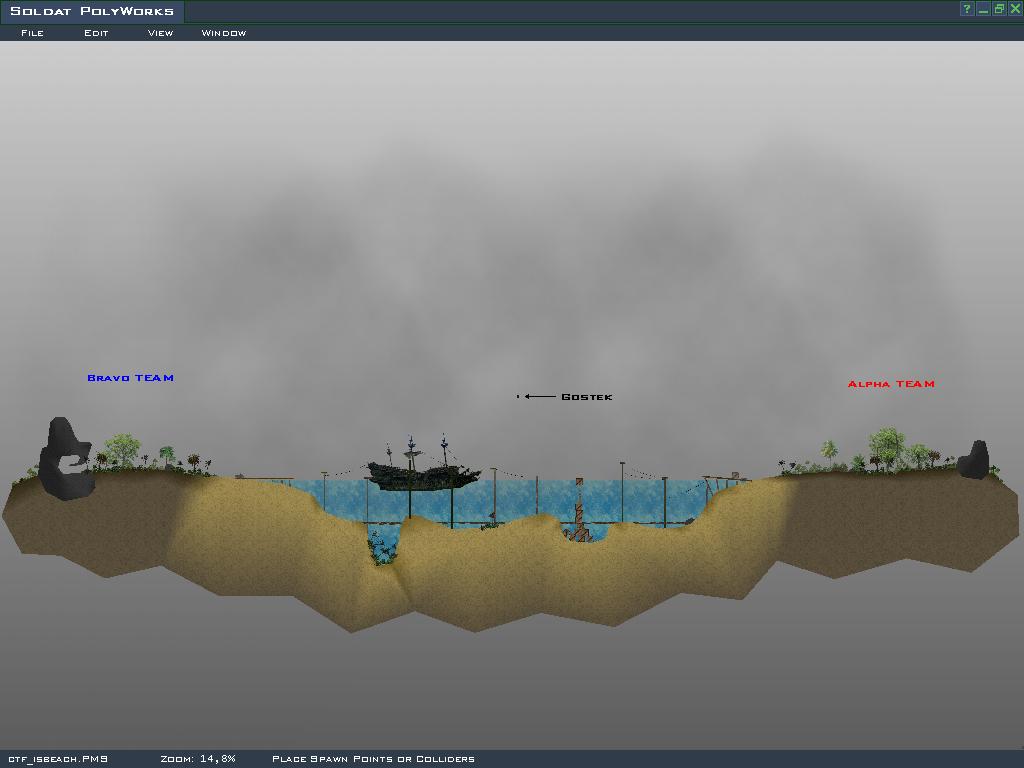1024x768 pixels.
Task: Open the Window menu
Action: (224, 33)
